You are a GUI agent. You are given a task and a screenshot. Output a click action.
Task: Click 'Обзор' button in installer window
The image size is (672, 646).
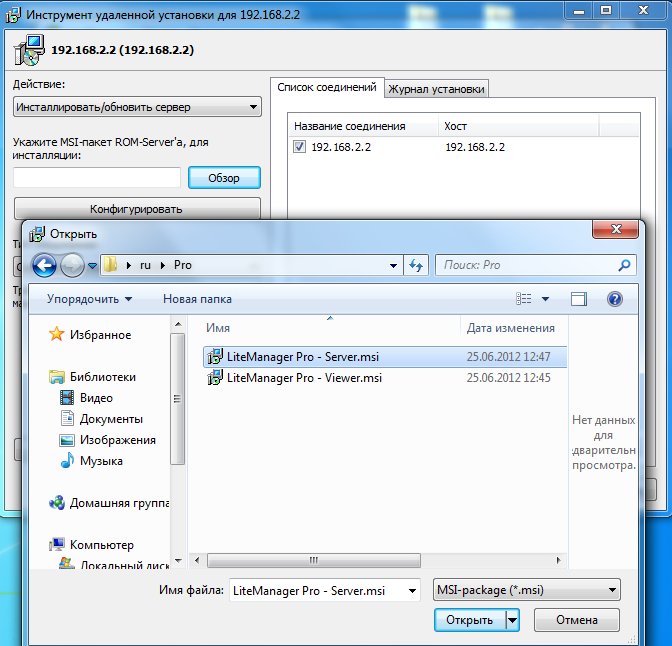tap(224, 177)
